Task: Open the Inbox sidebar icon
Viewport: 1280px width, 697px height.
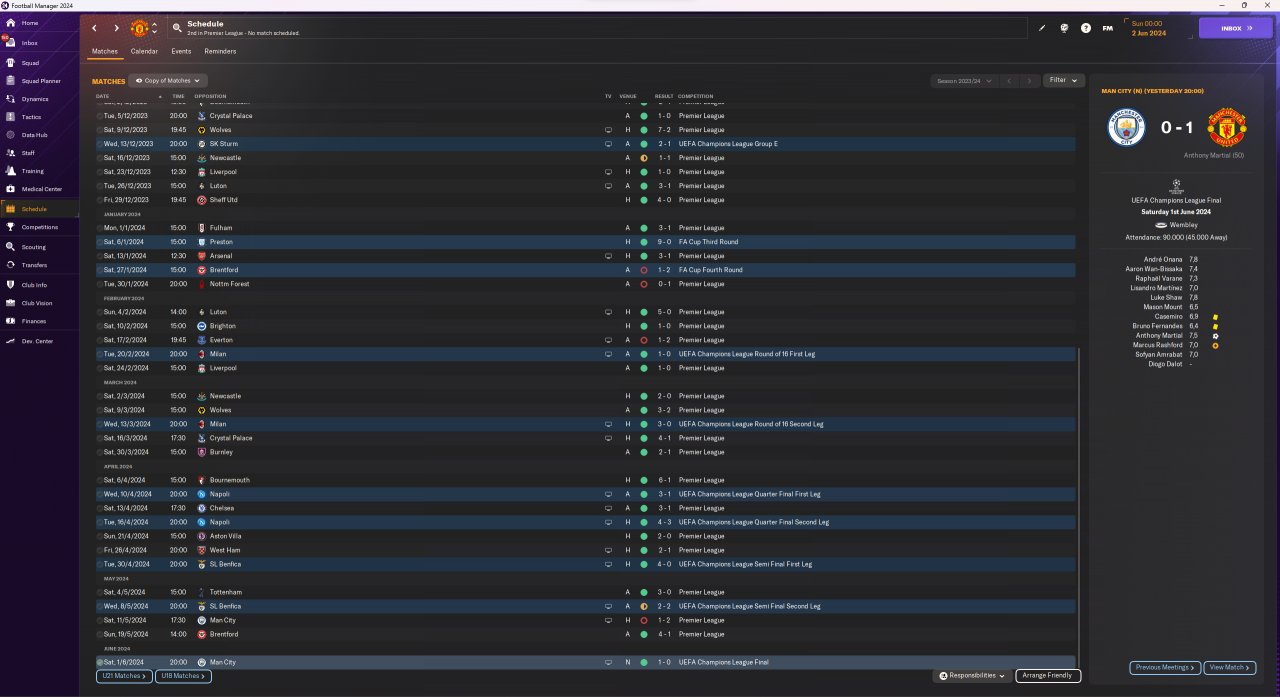Action: pyautogui.click(x=11, y=43)
